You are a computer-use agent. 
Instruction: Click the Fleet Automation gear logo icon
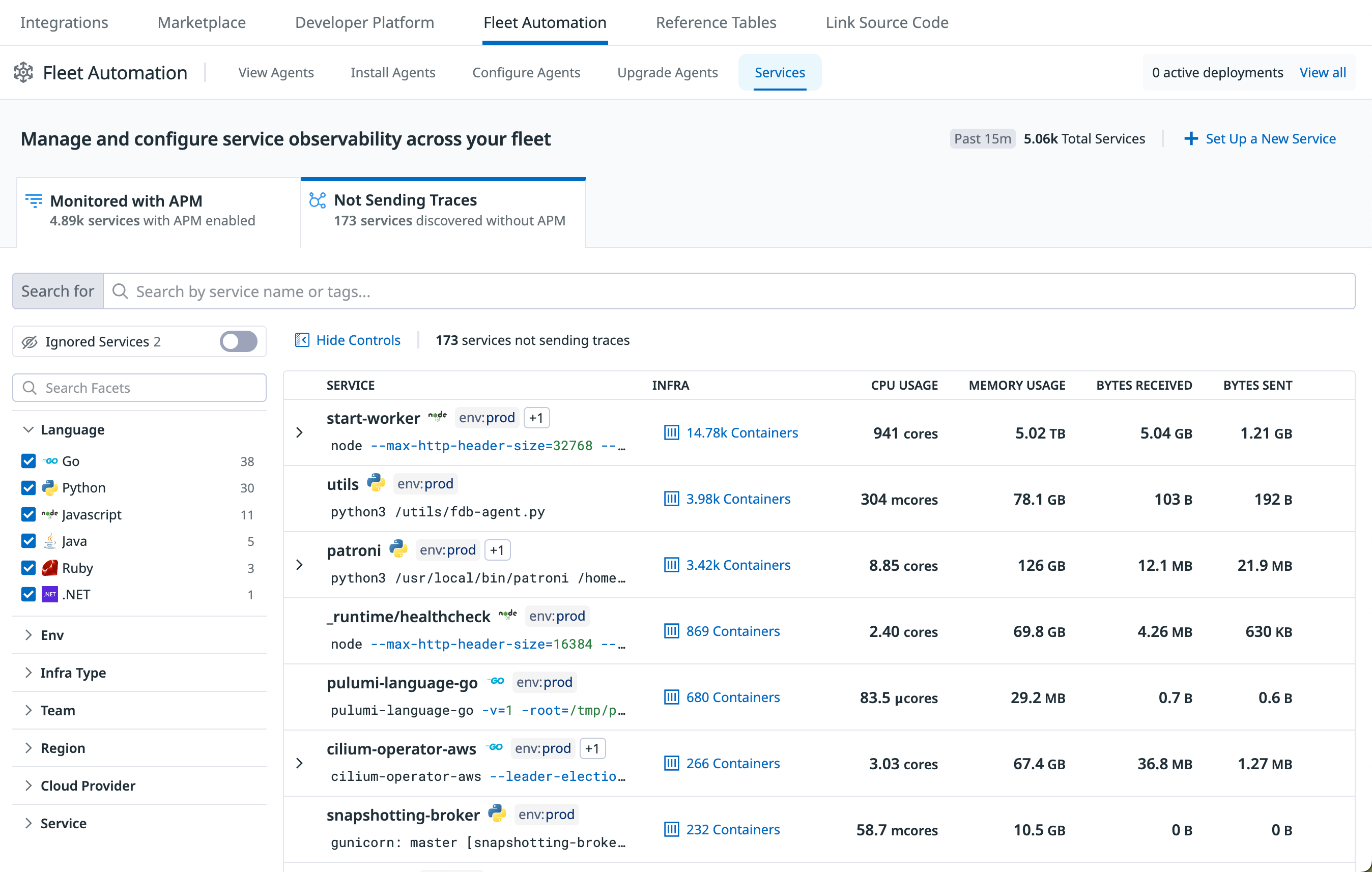pos(23,72)
